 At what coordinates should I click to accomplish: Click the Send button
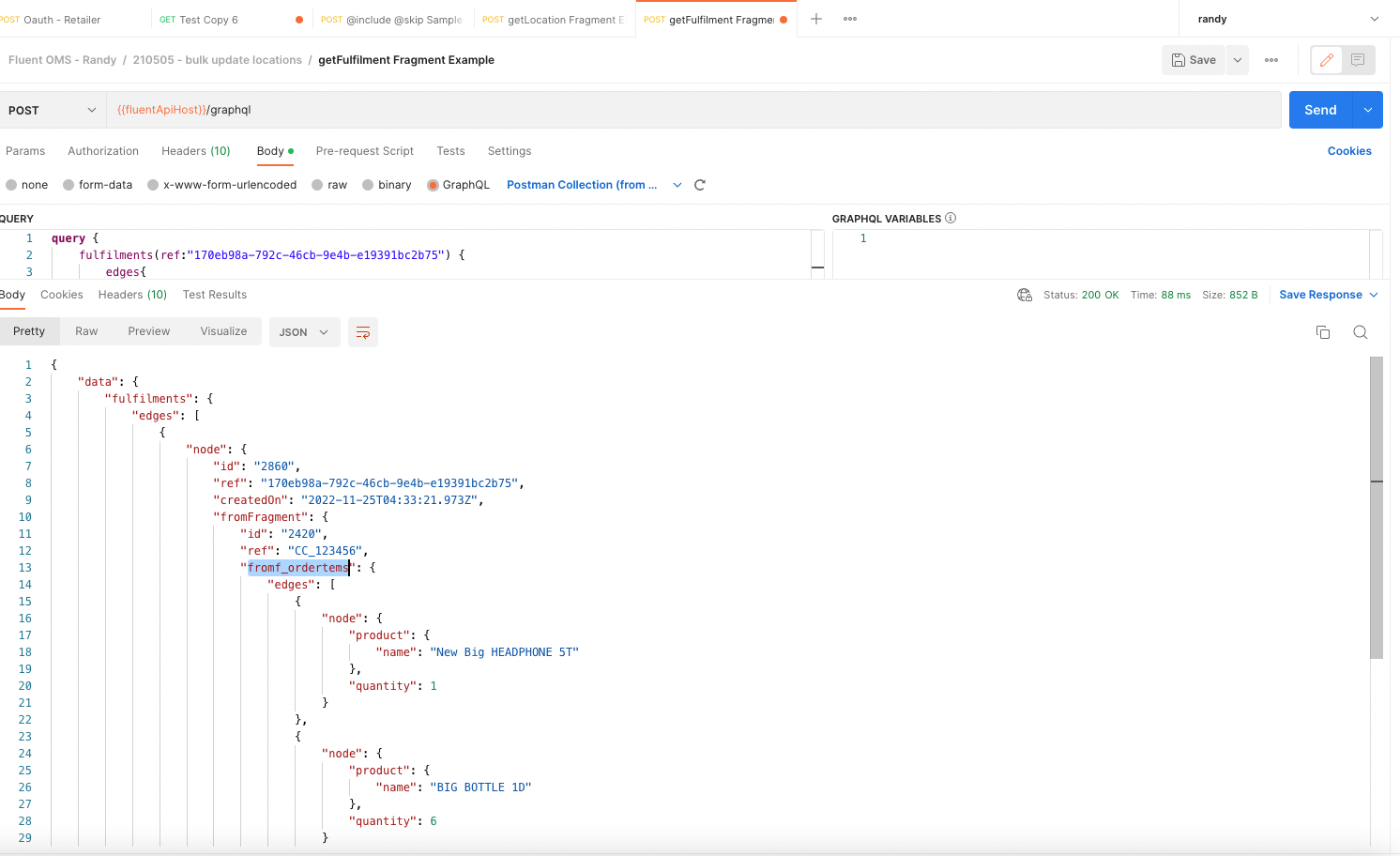(1319, 110)
